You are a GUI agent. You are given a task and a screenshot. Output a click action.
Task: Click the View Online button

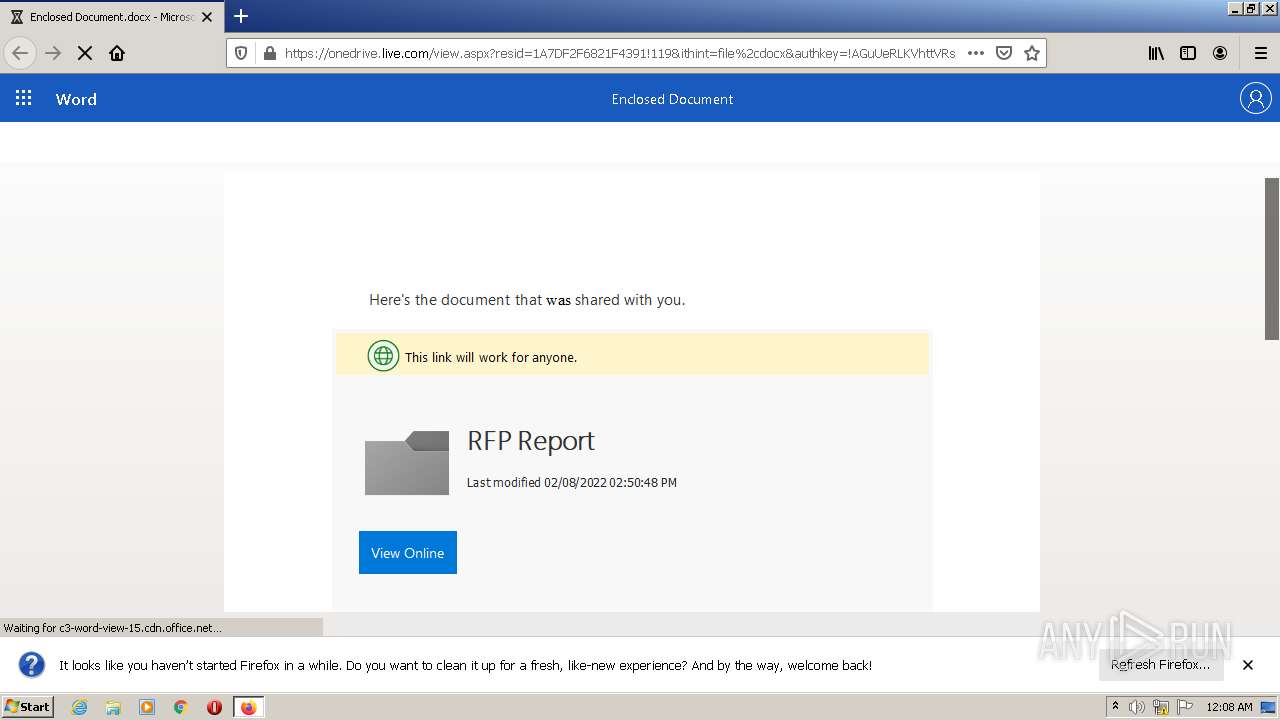(x=408, y=552)
